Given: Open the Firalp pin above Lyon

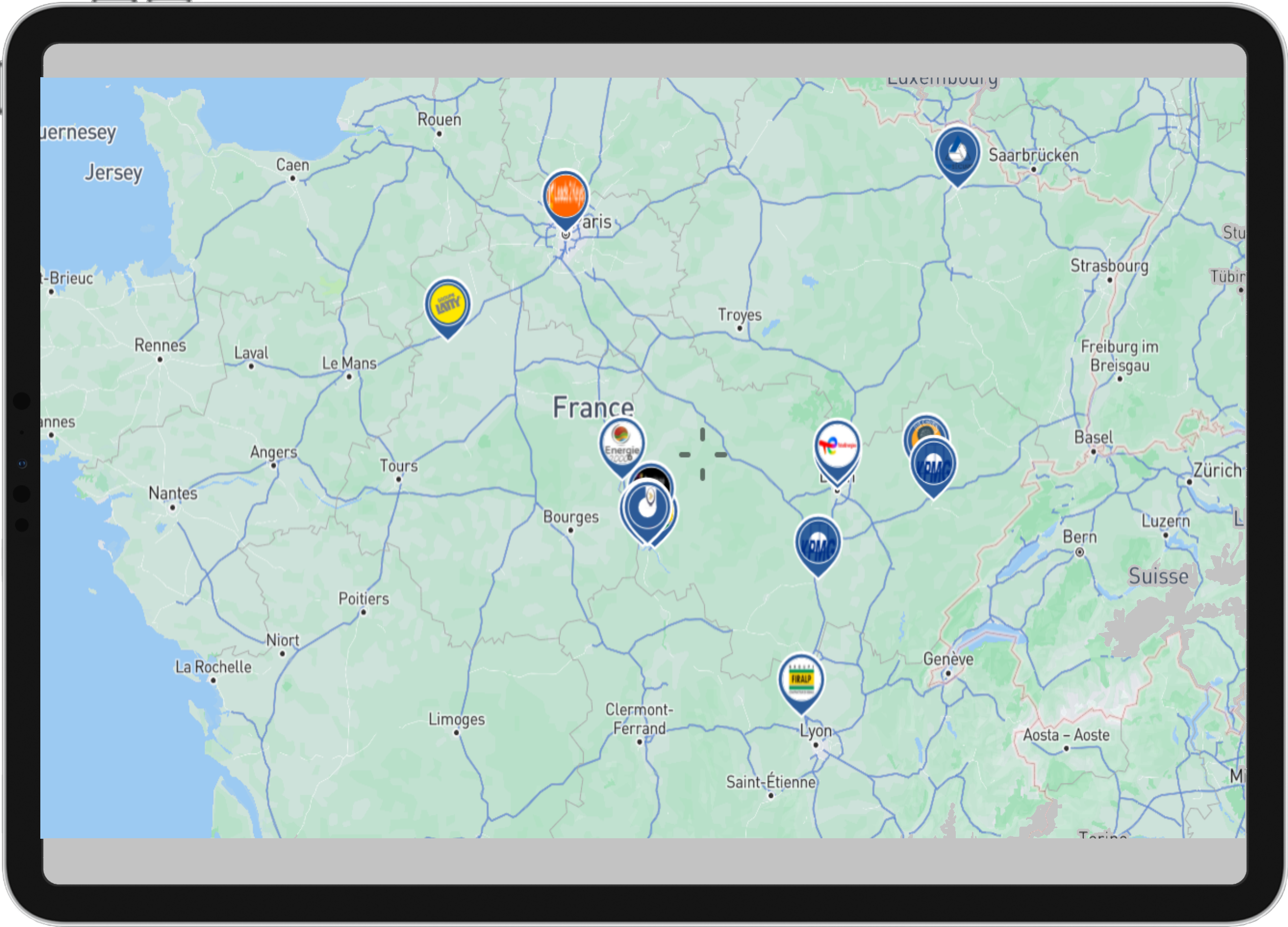Looking at the screenshot, I should pyautogui.click(x=801, y=678).
